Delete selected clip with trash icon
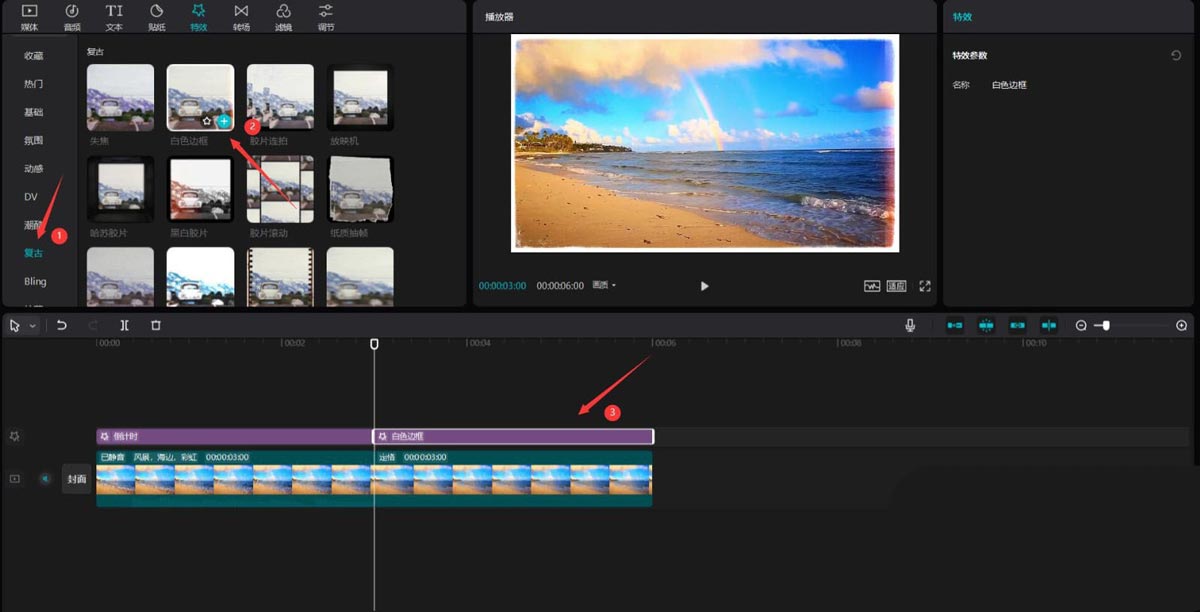This screenshot has width=1200, height=612. coord(156,325)
